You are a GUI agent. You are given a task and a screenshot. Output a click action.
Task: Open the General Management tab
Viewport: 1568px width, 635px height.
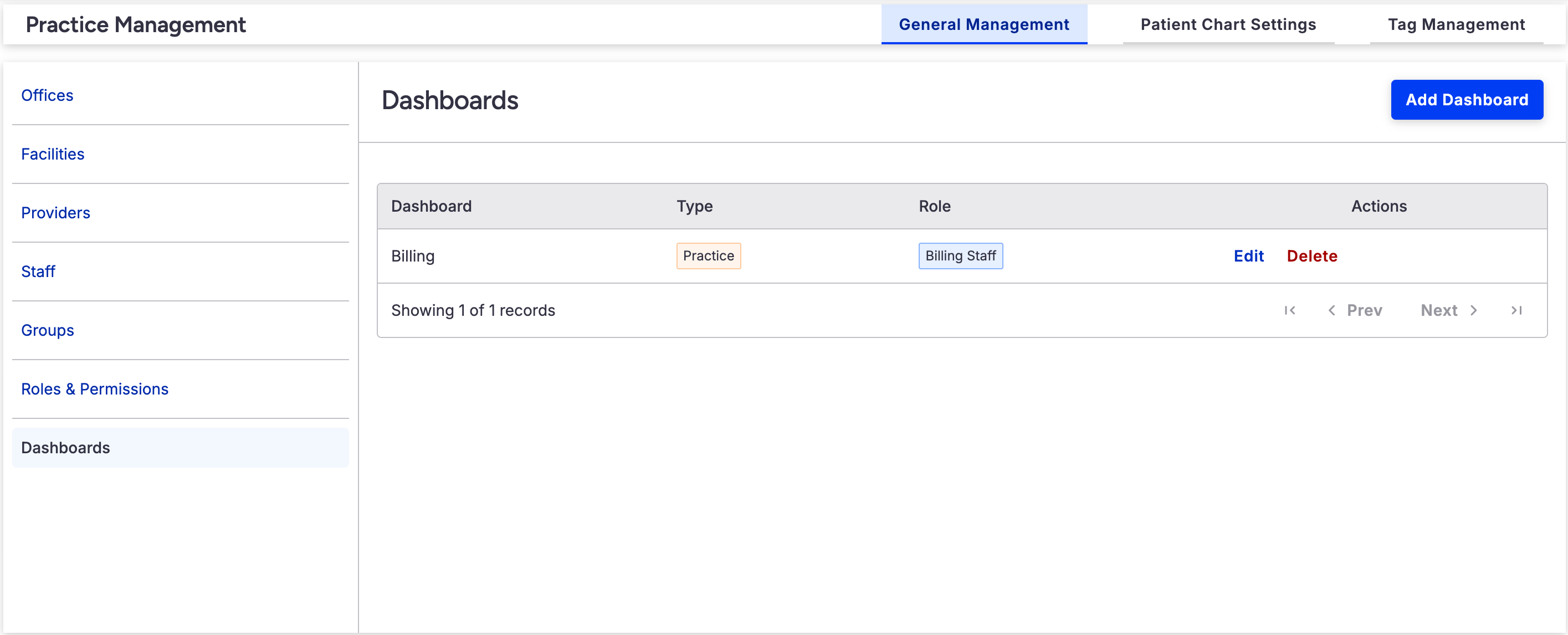pyautogui.click(x=983, y=24)
